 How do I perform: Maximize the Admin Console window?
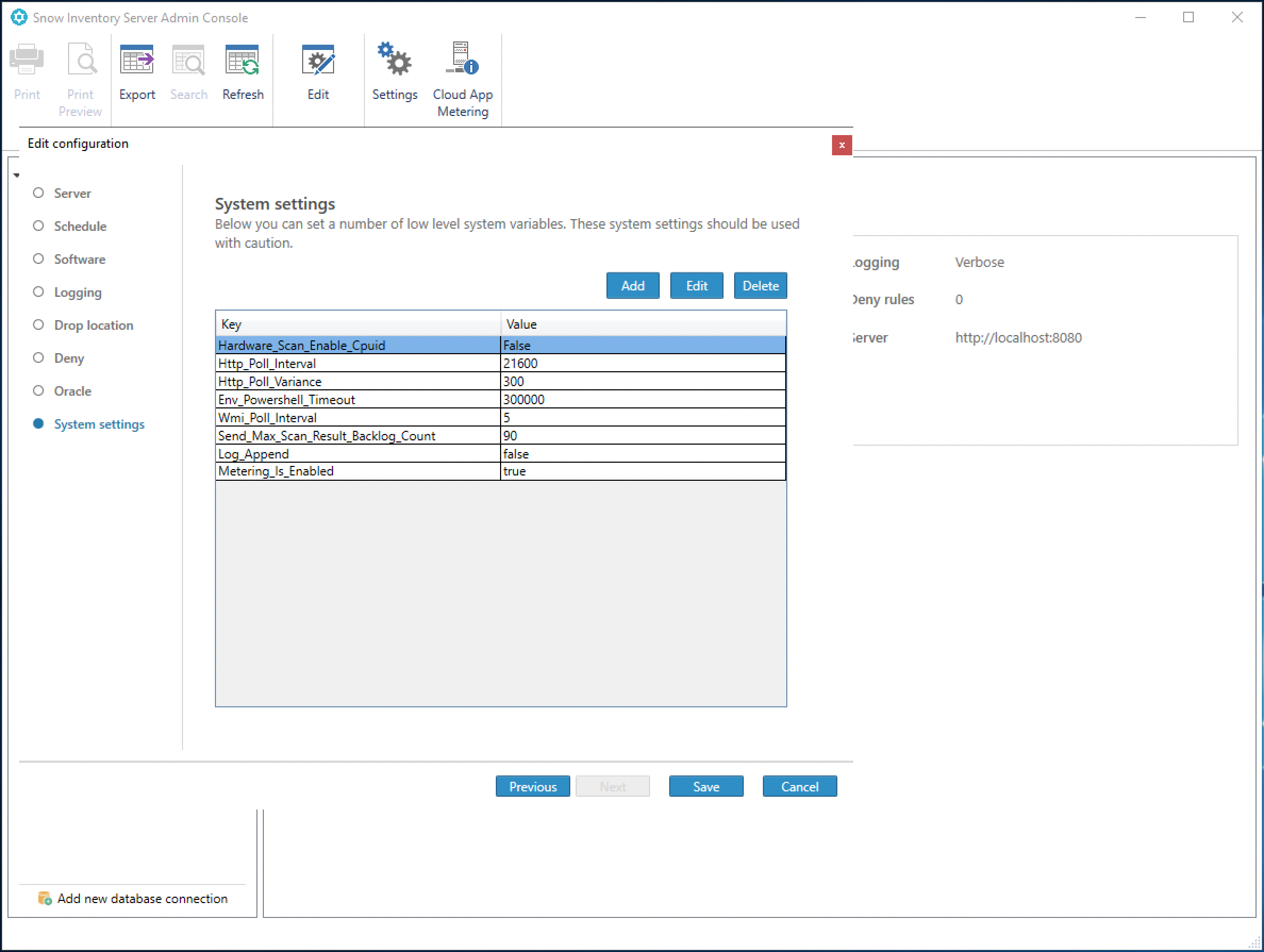pyautogui.click(x=1188, y=17)
